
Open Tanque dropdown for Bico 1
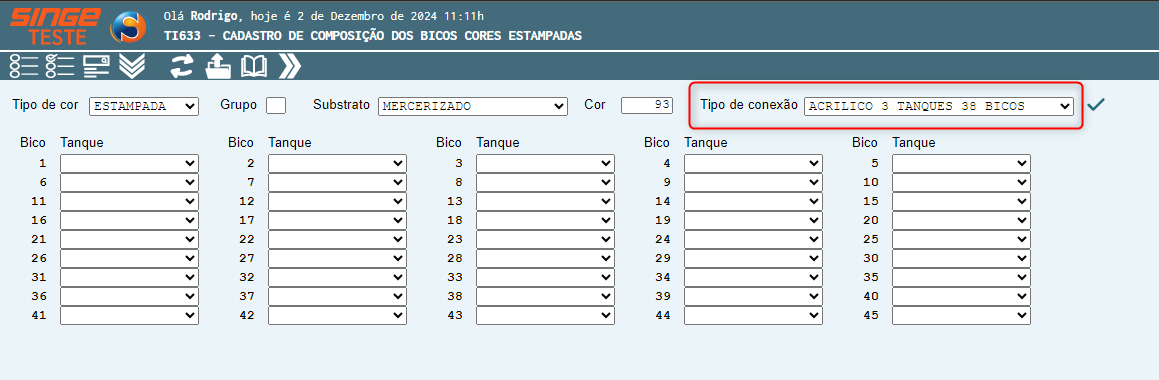click(x=129, y=163)
